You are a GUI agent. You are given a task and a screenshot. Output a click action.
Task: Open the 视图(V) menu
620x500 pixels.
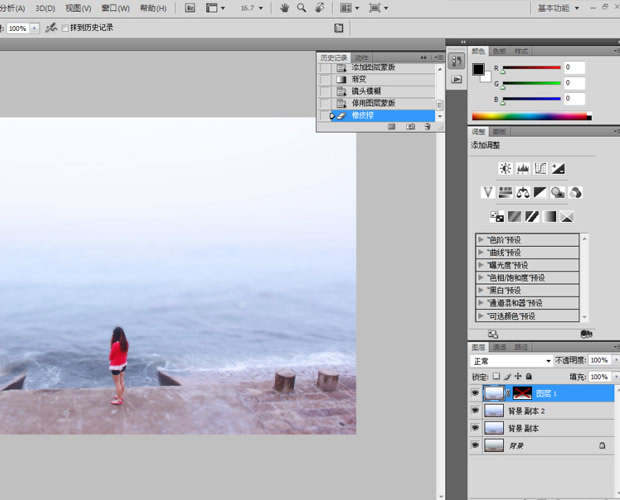pyautogui.click(x=78, y=8)
